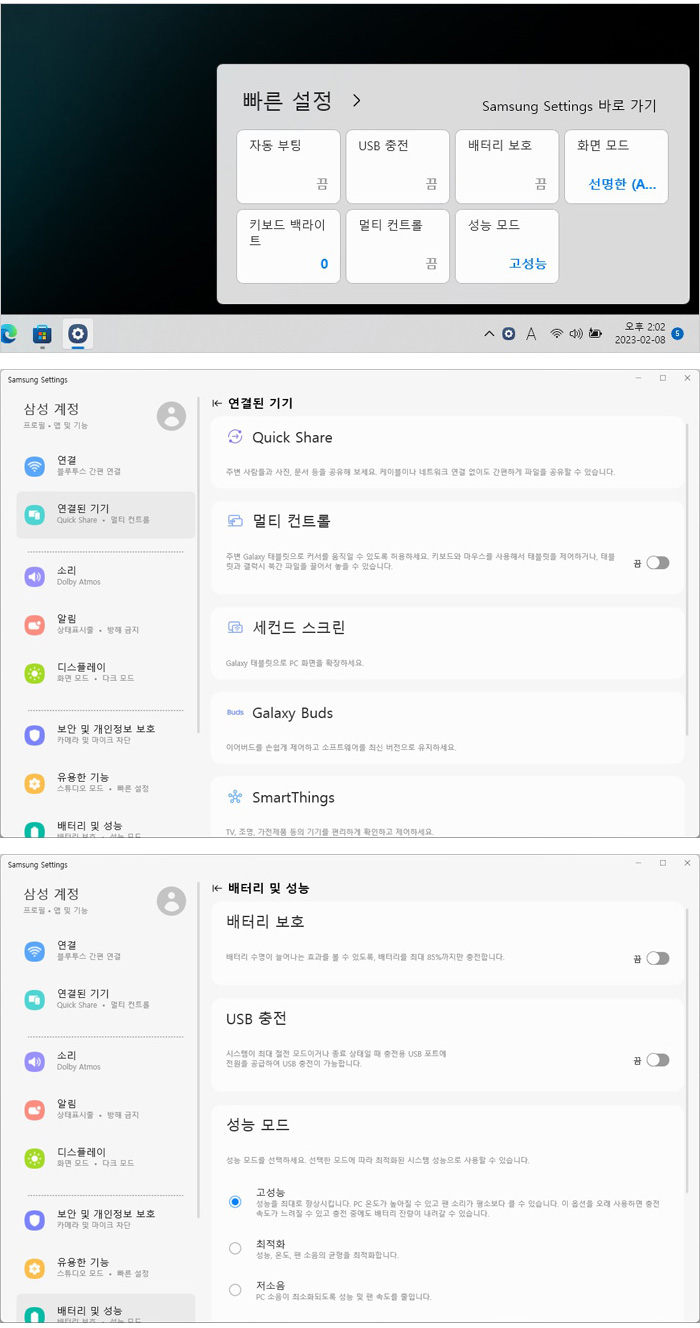Click the 키보드 백라이트 tile showing 0
The width and height of the screenshot is (700, 1328).
288,246
